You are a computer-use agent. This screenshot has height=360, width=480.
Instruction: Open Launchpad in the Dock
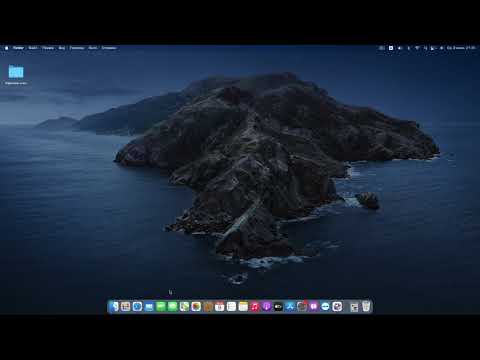(126, 306)
